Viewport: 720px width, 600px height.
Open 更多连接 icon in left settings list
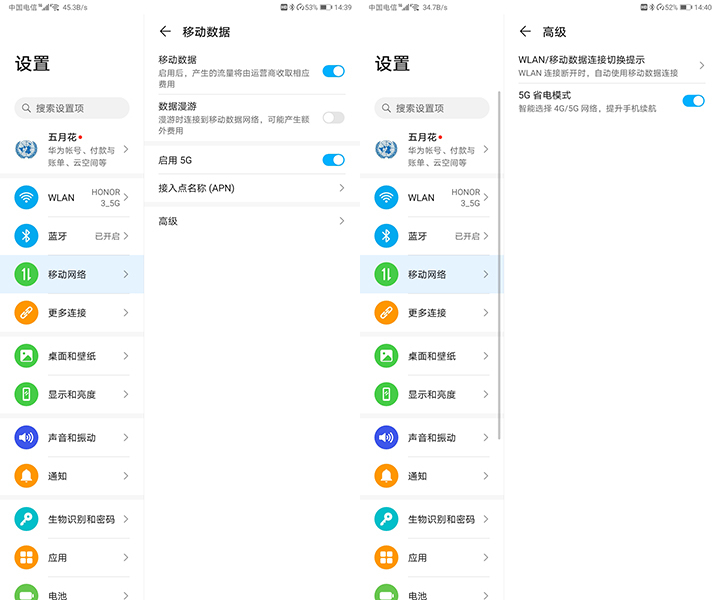click(26, 313)
